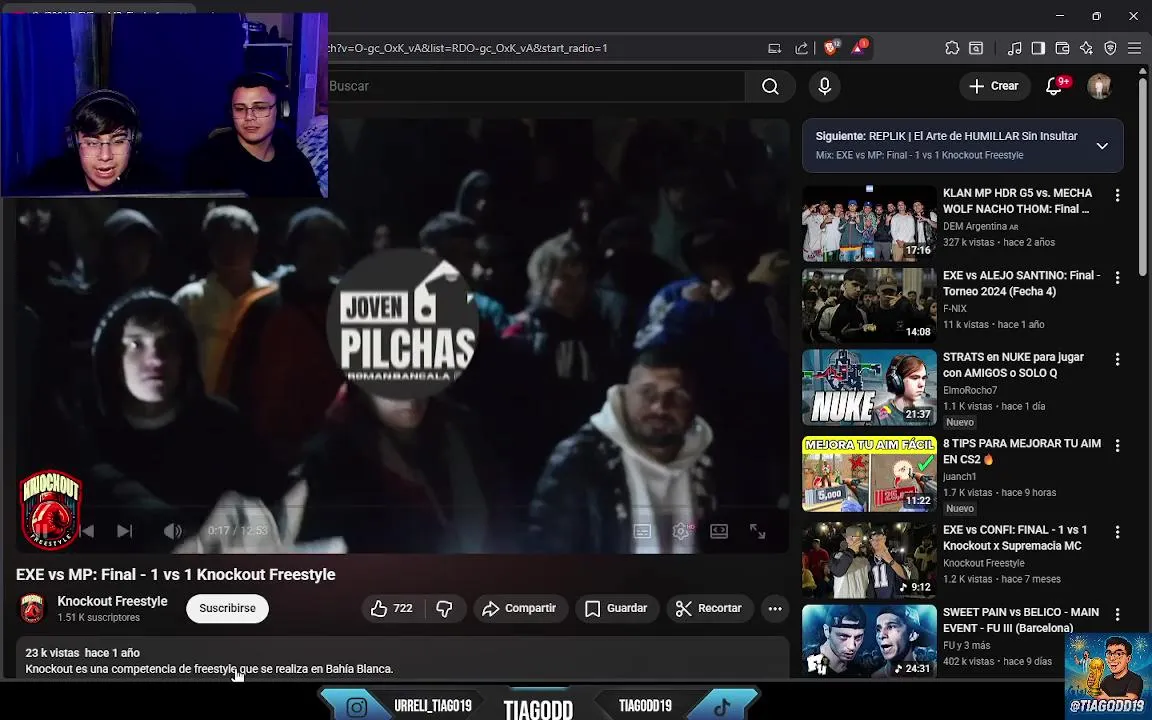Open EXE vs CONFI video thumbnail
Screen dimensions: 1152x720
point(869,561)
